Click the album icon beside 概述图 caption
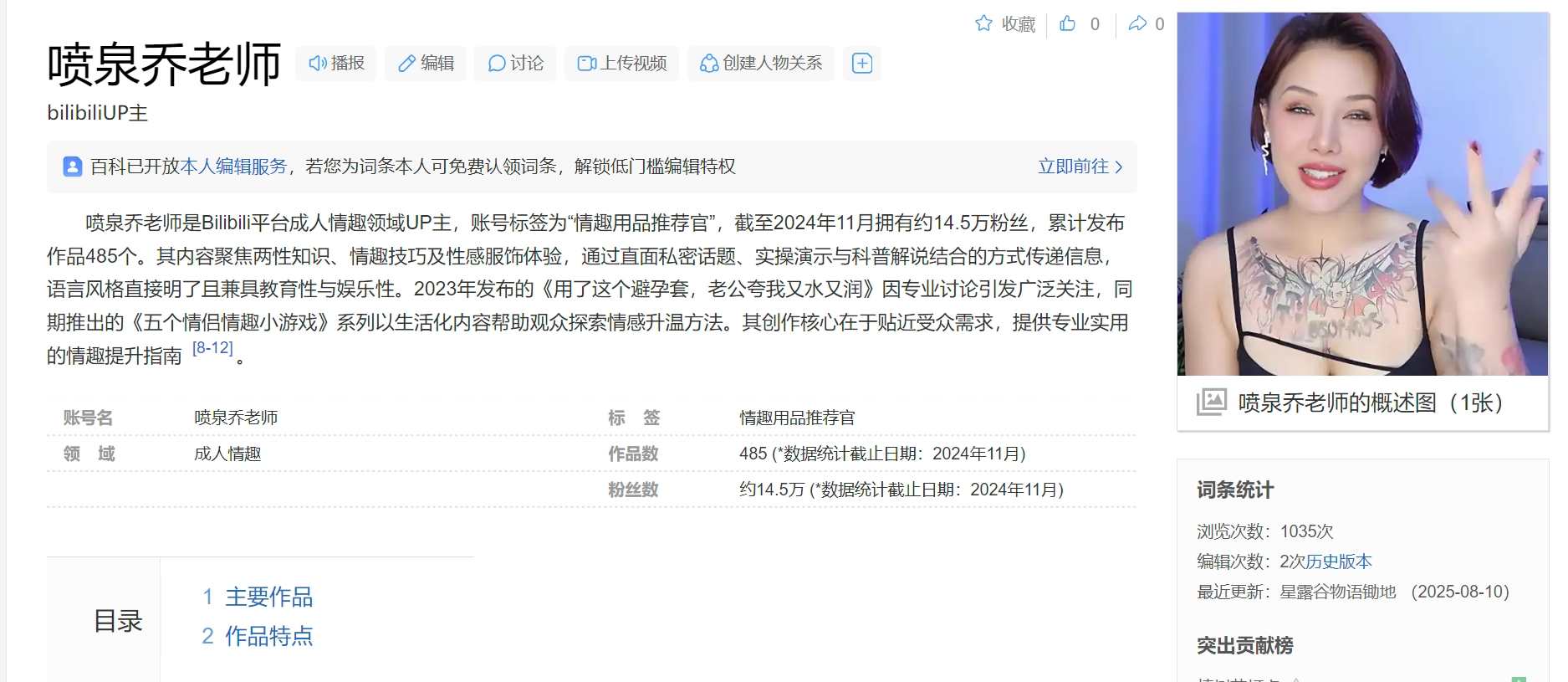The height and width of the screenshot is (682, 1568). [x=1211, y=403]
